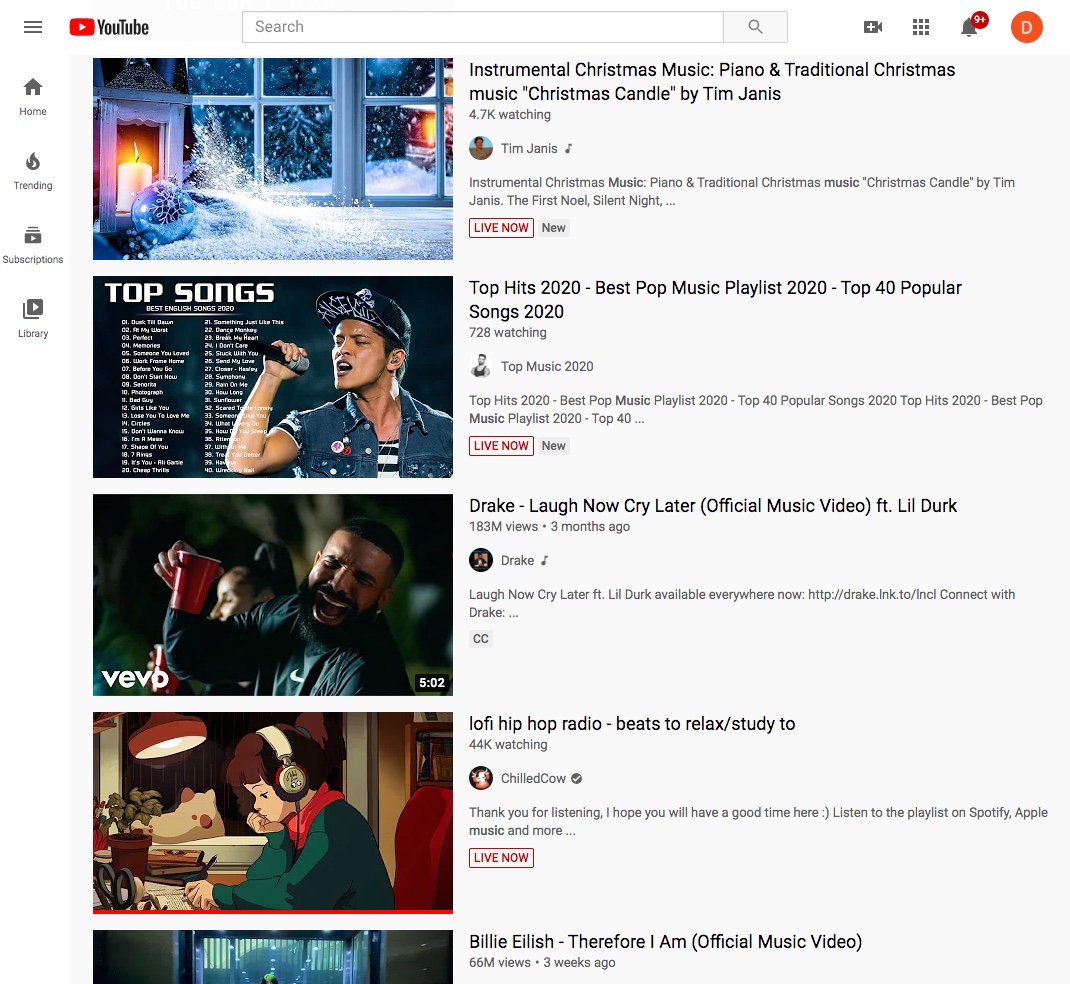
Task: Open the YouTube apps grid icon
Action: [x=921, y=27]
